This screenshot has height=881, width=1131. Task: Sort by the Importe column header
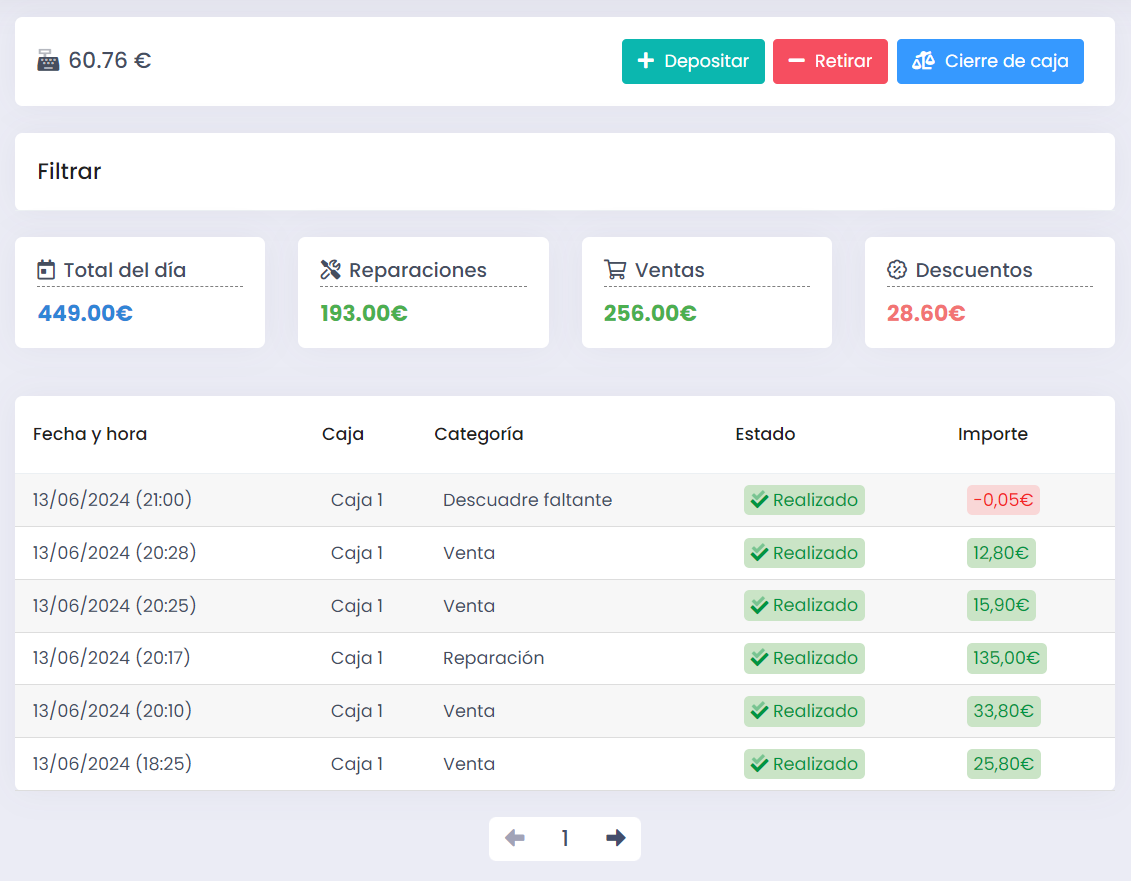992,434
